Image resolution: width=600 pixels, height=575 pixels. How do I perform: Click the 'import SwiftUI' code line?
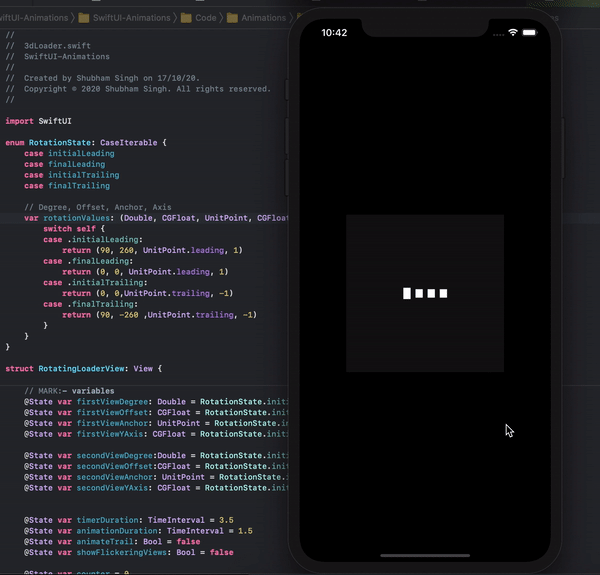tap(38, 121)
